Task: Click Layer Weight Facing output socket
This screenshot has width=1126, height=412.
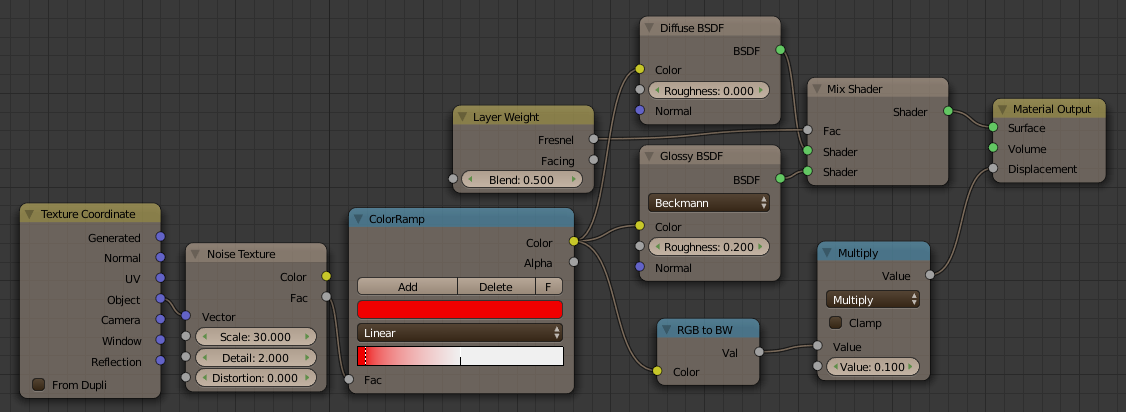Action: (593, 159)
